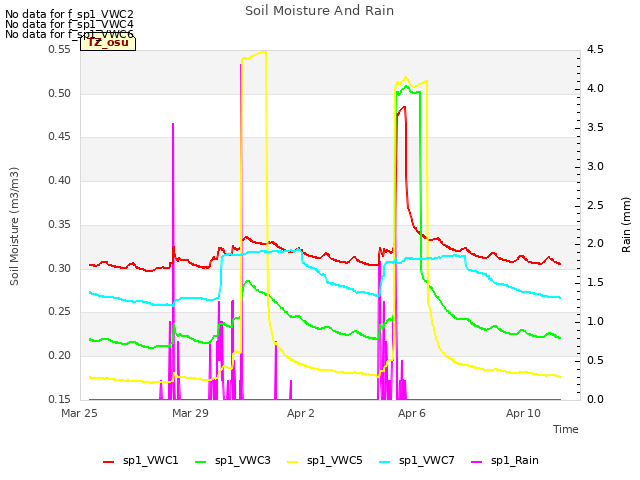
Task: Click the 1.0 rain axis tick label
Action: (595, 322)
